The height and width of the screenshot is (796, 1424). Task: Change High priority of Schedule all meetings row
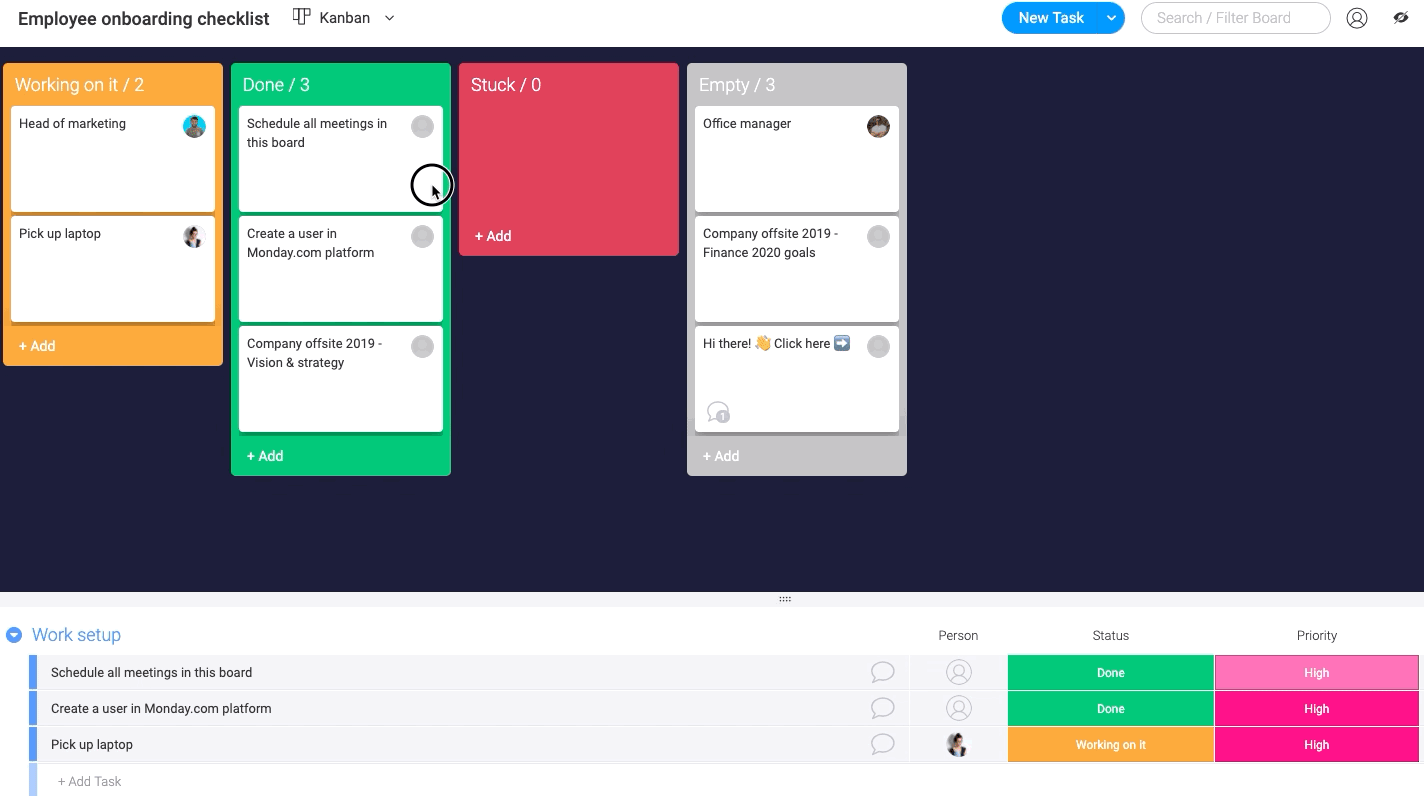click(1317, 673)
